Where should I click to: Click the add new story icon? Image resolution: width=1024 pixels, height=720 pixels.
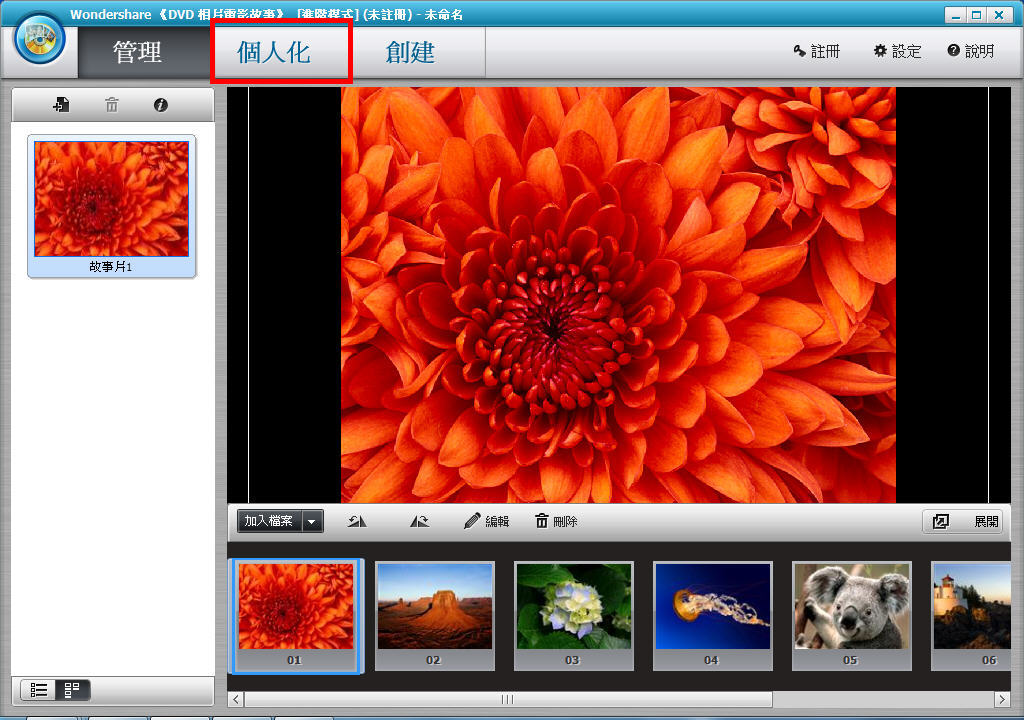pyautogui.click(x=62, y=105)
